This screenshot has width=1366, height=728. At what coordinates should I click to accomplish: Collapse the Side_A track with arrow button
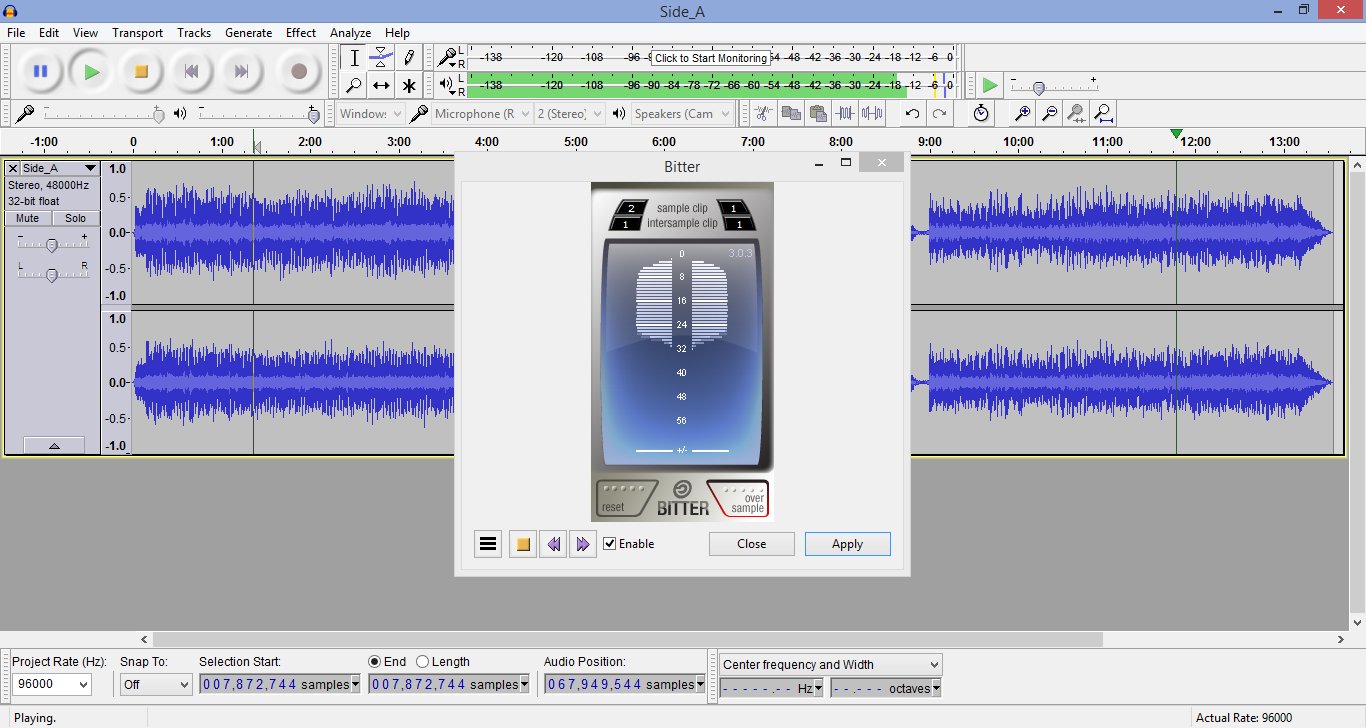(54, 446)
